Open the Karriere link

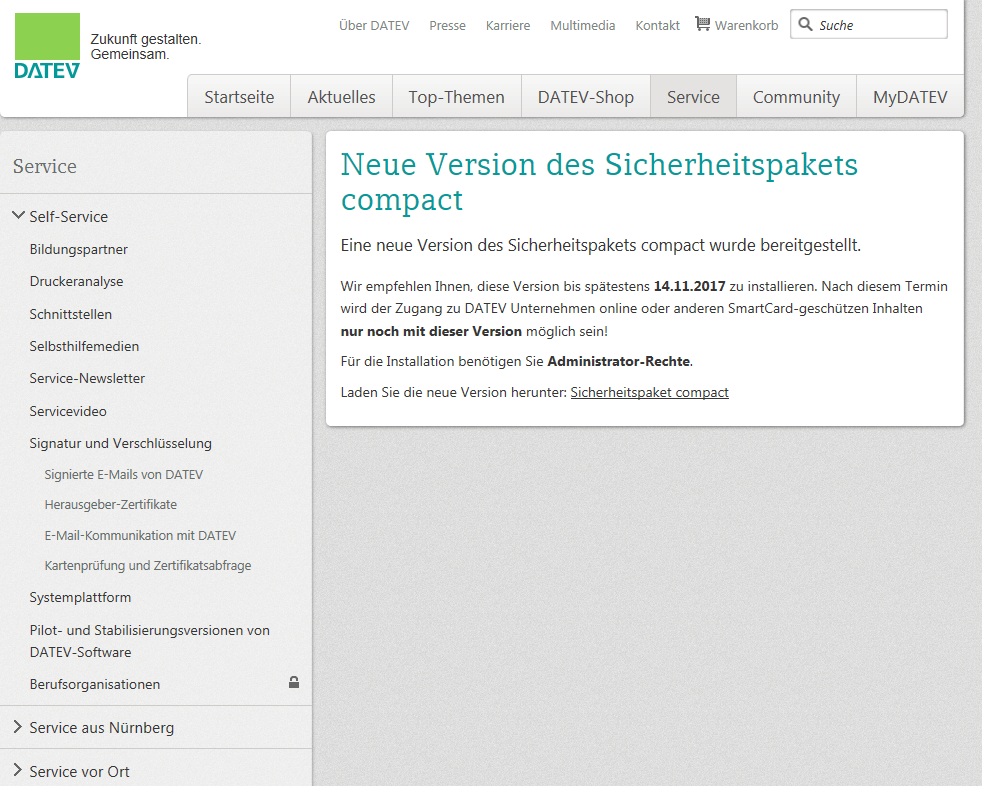(x=508, y=26)
